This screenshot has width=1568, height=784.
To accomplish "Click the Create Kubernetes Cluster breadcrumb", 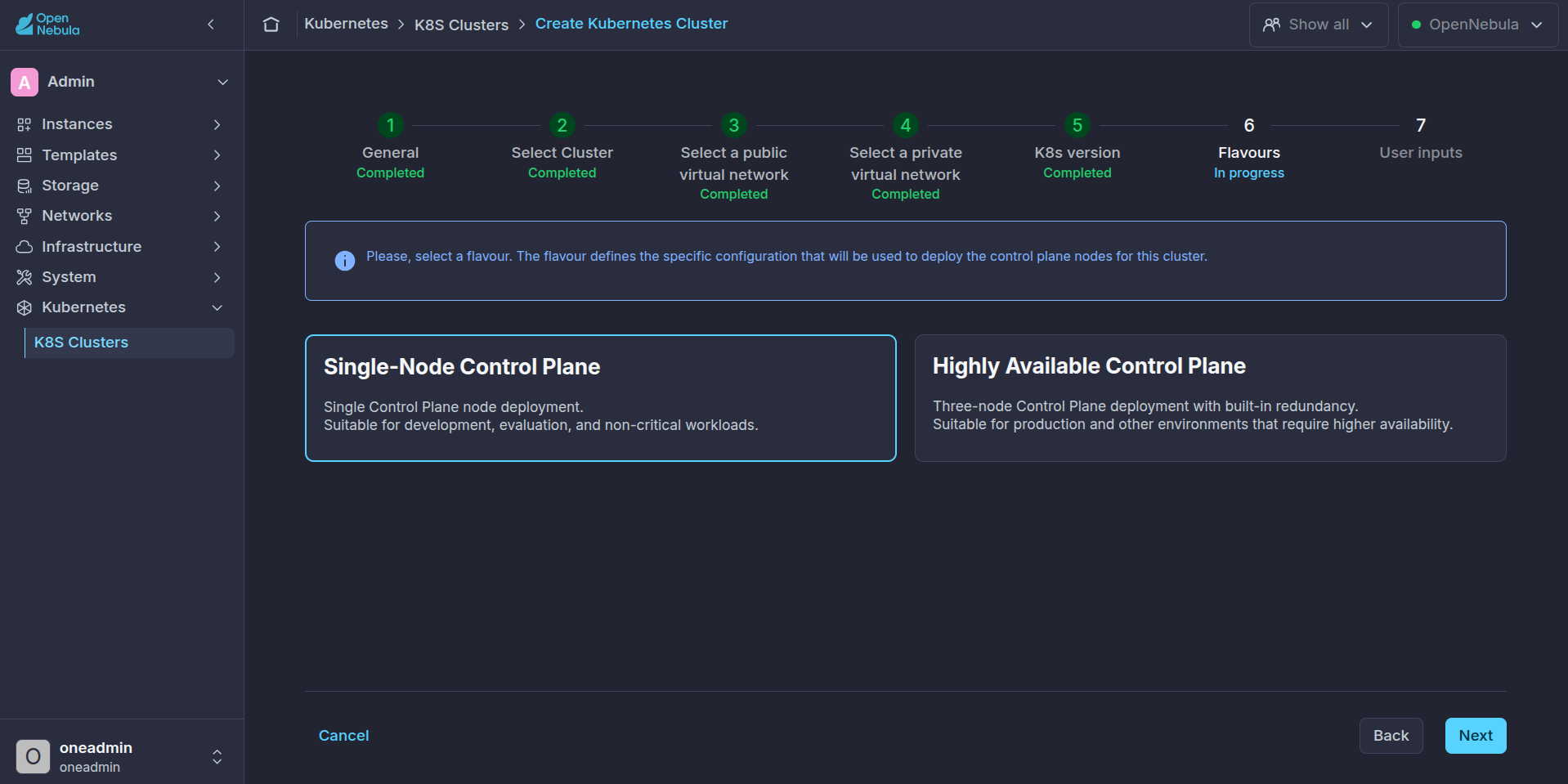I will (631, 24).
